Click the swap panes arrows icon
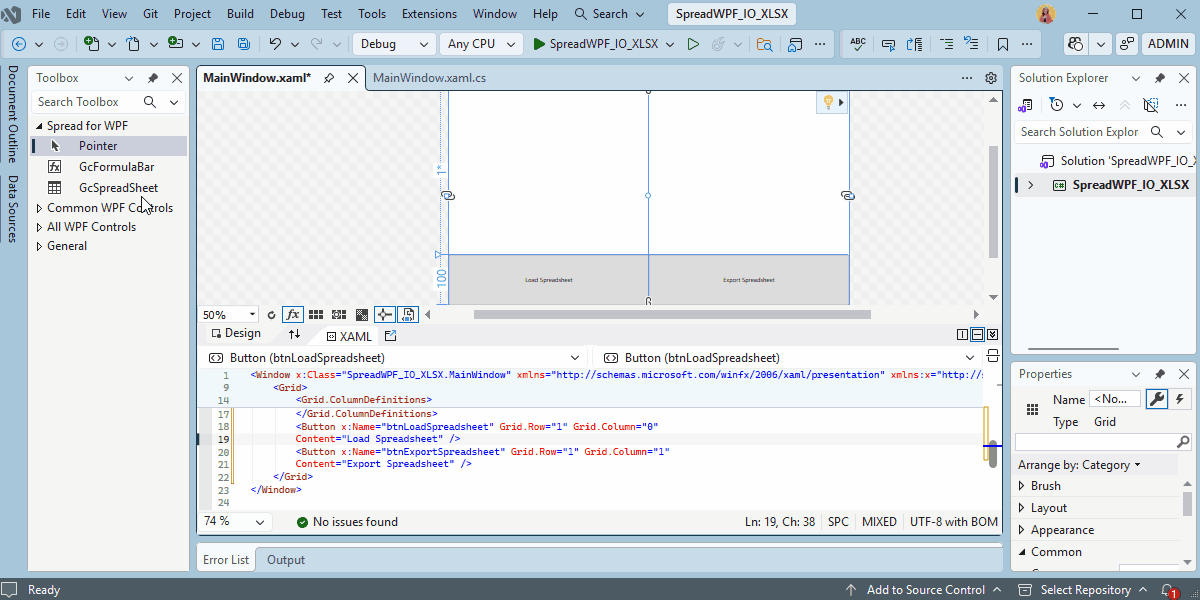Image resolution: width=1200 pixels, height=600 pixels. (294, 334)
